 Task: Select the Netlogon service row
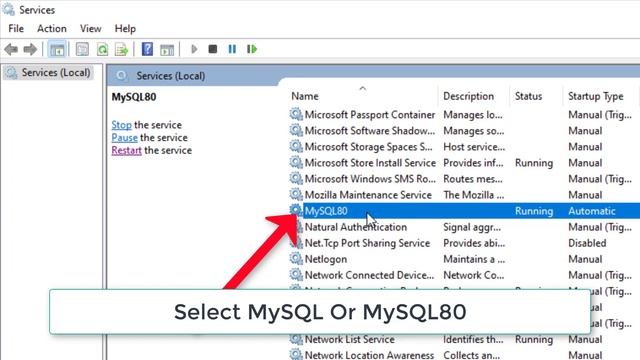464,259
